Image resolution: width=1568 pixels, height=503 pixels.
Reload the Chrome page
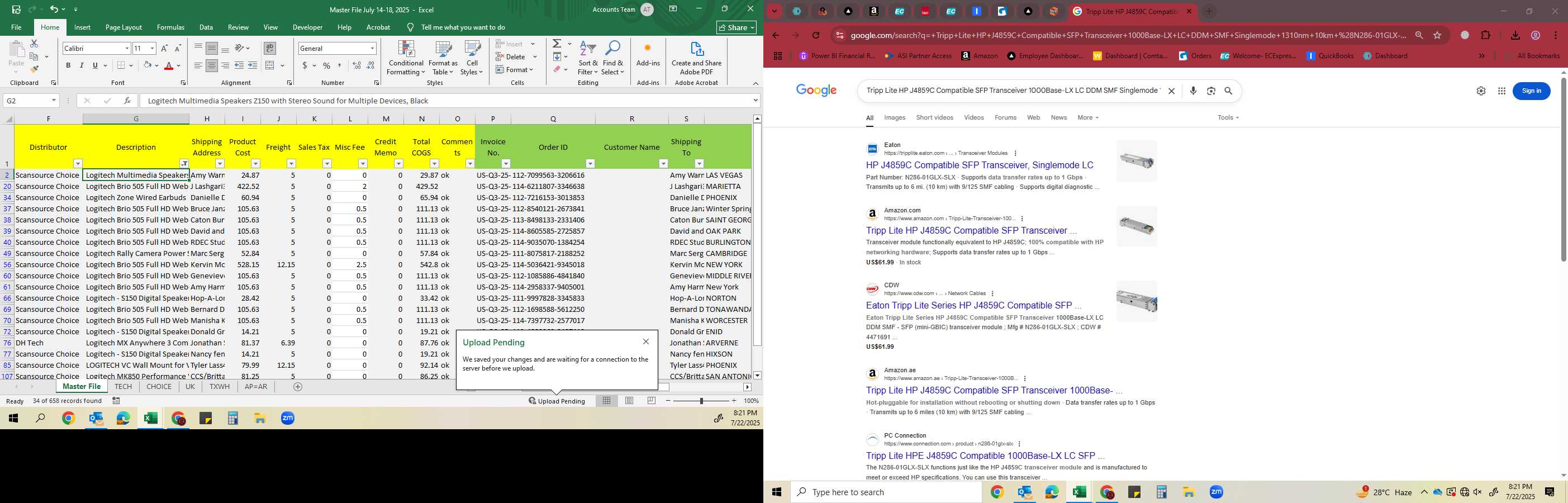point(816,35)
